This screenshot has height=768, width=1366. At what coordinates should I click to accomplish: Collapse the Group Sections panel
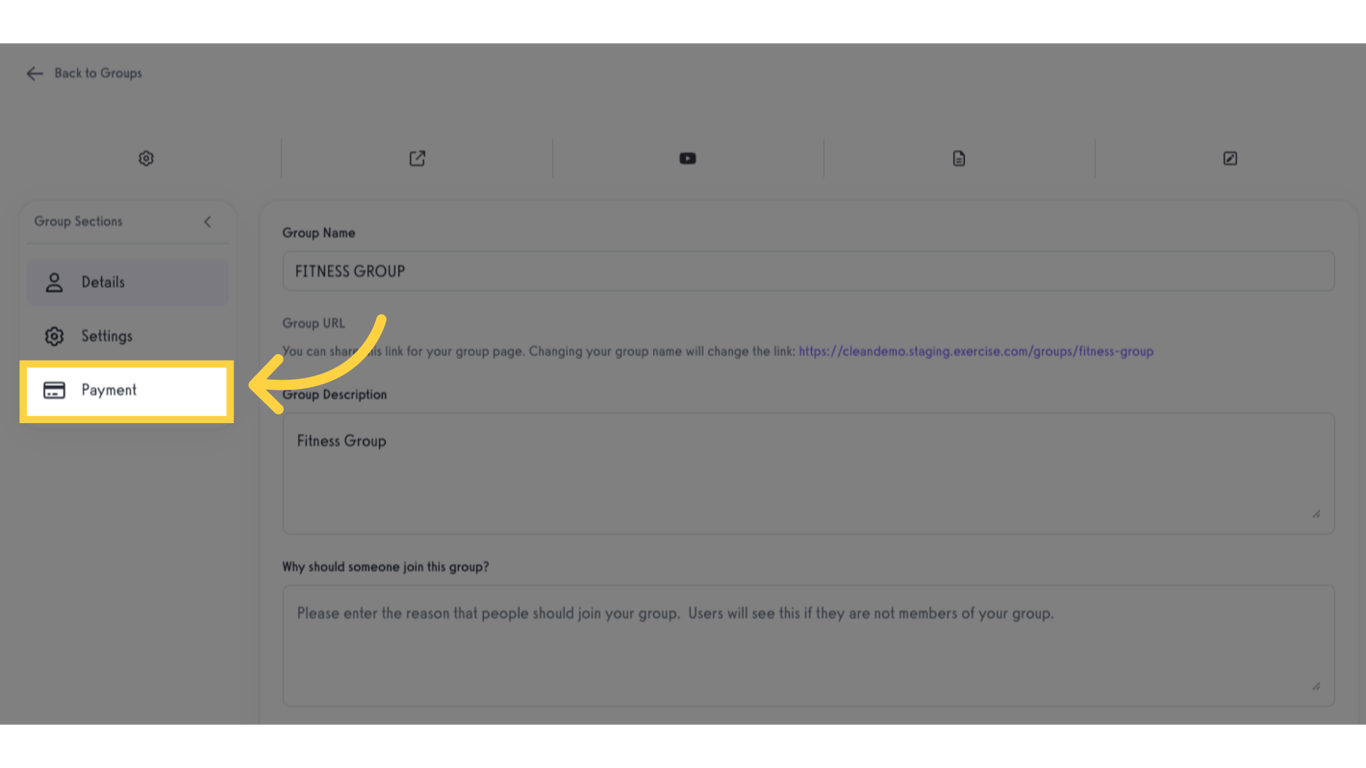click(x=207, y=221)
